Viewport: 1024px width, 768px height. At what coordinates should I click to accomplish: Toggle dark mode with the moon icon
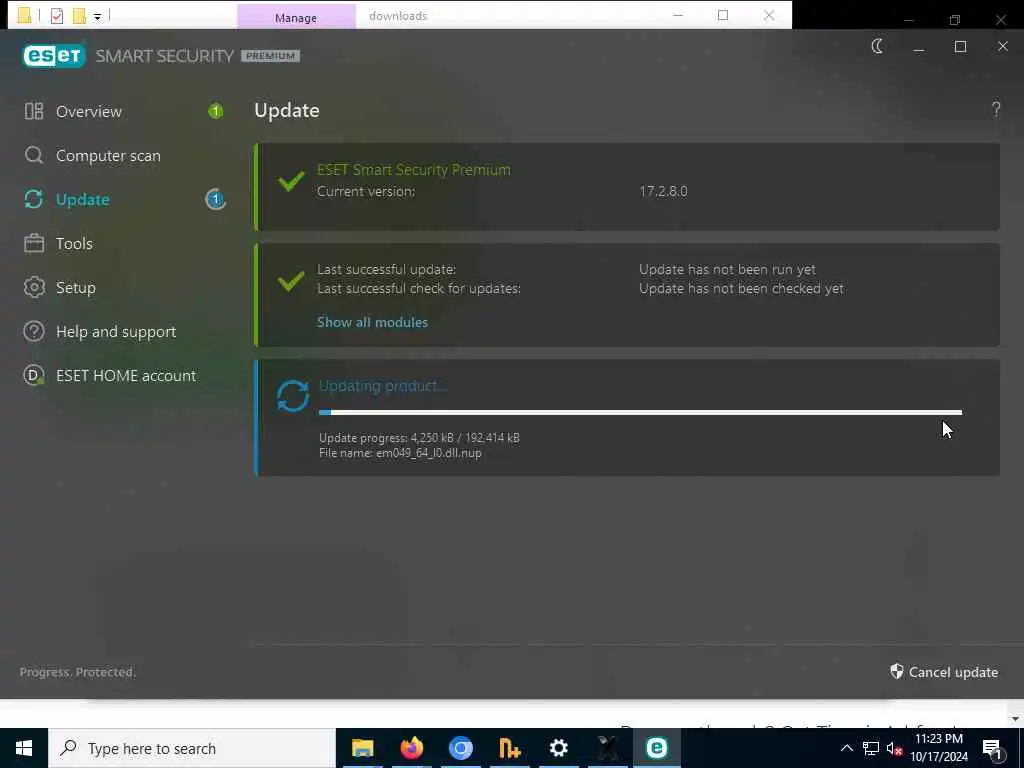coord(877,46)
